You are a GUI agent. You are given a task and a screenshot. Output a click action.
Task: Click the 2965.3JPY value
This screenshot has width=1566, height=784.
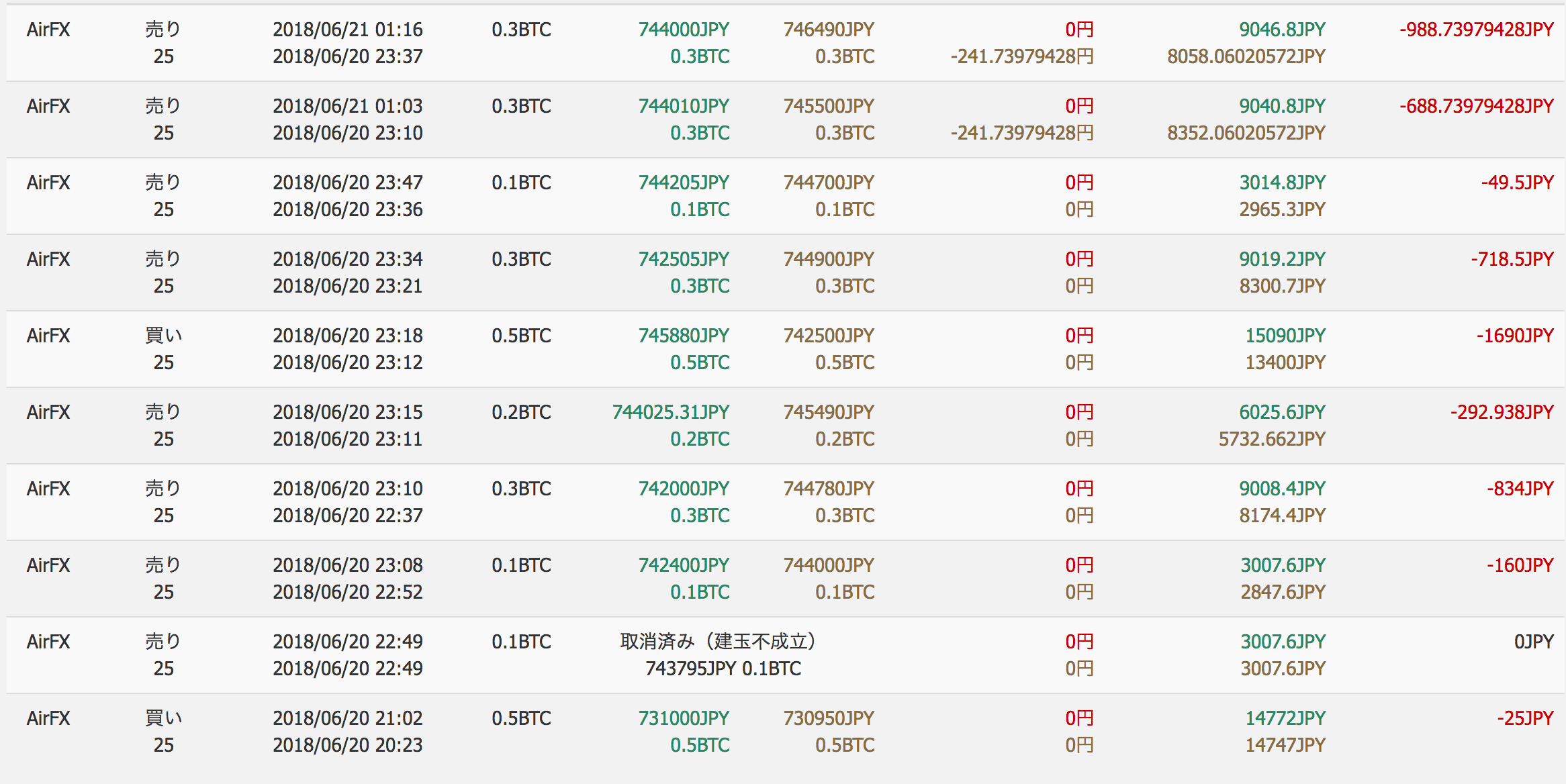coord(1283,209)
